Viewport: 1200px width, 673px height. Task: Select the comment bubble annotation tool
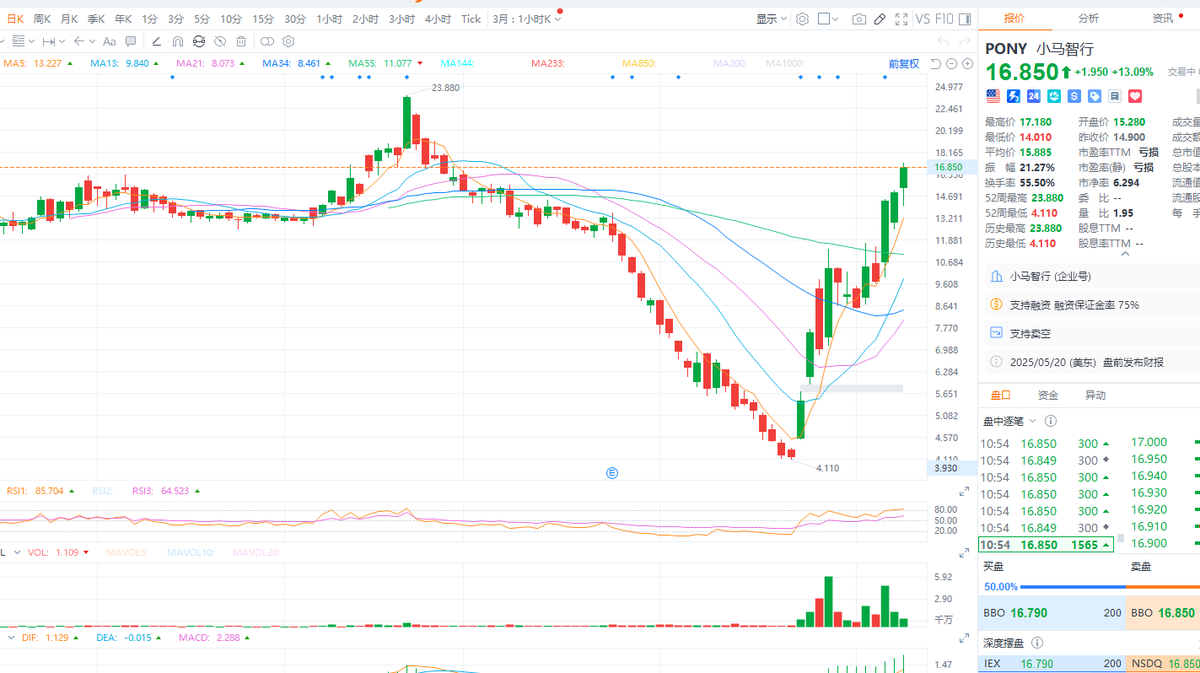[130, 41]
